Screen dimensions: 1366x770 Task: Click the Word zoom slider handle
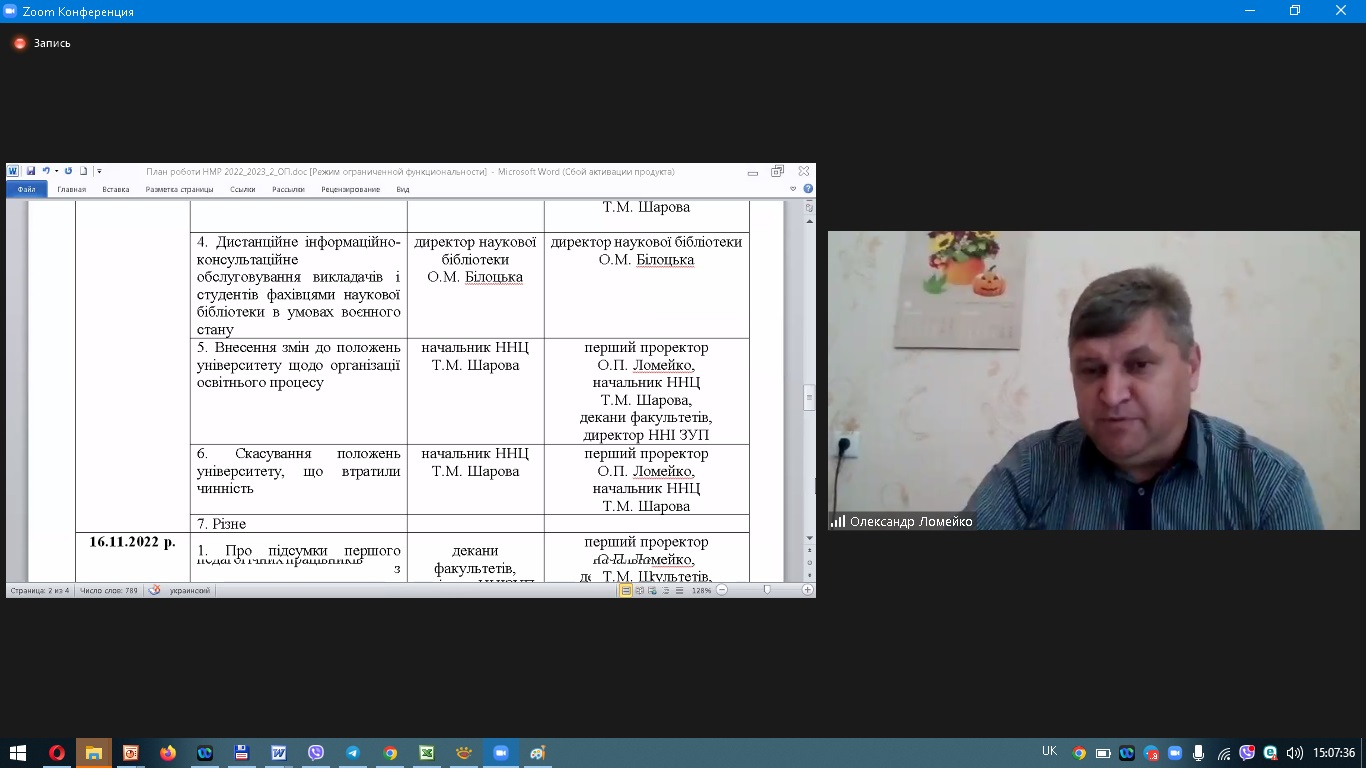tap(767, 590)
